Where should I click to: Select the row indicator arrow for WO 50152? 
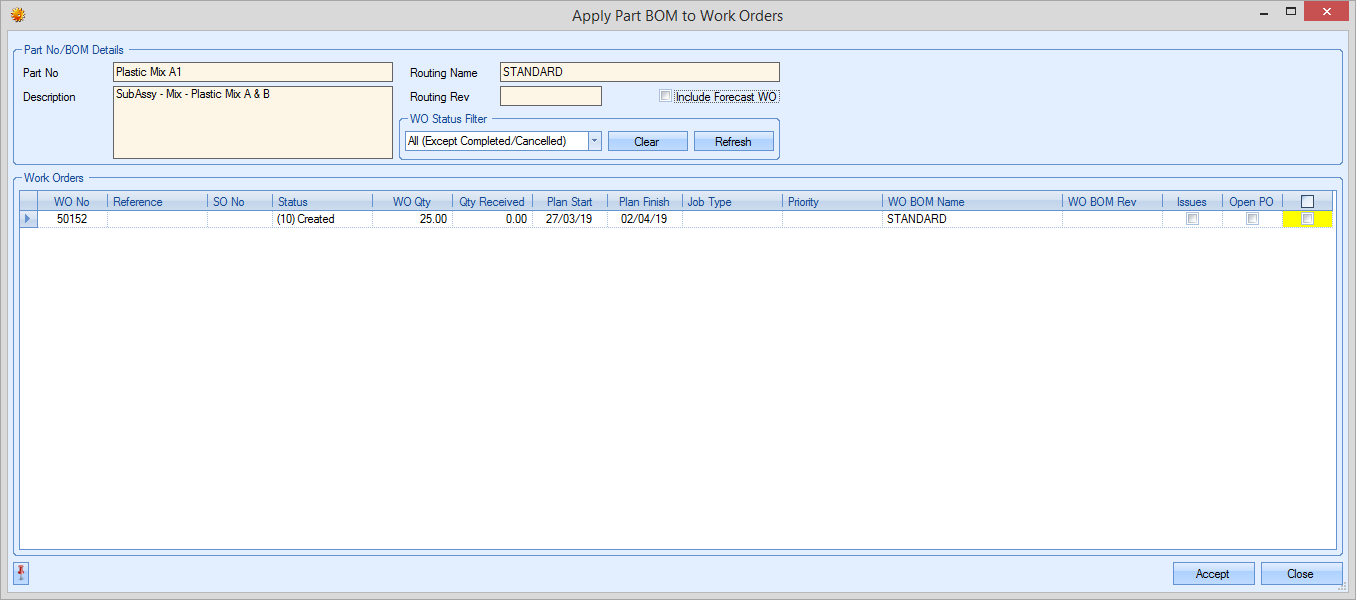tap(28, 219)
